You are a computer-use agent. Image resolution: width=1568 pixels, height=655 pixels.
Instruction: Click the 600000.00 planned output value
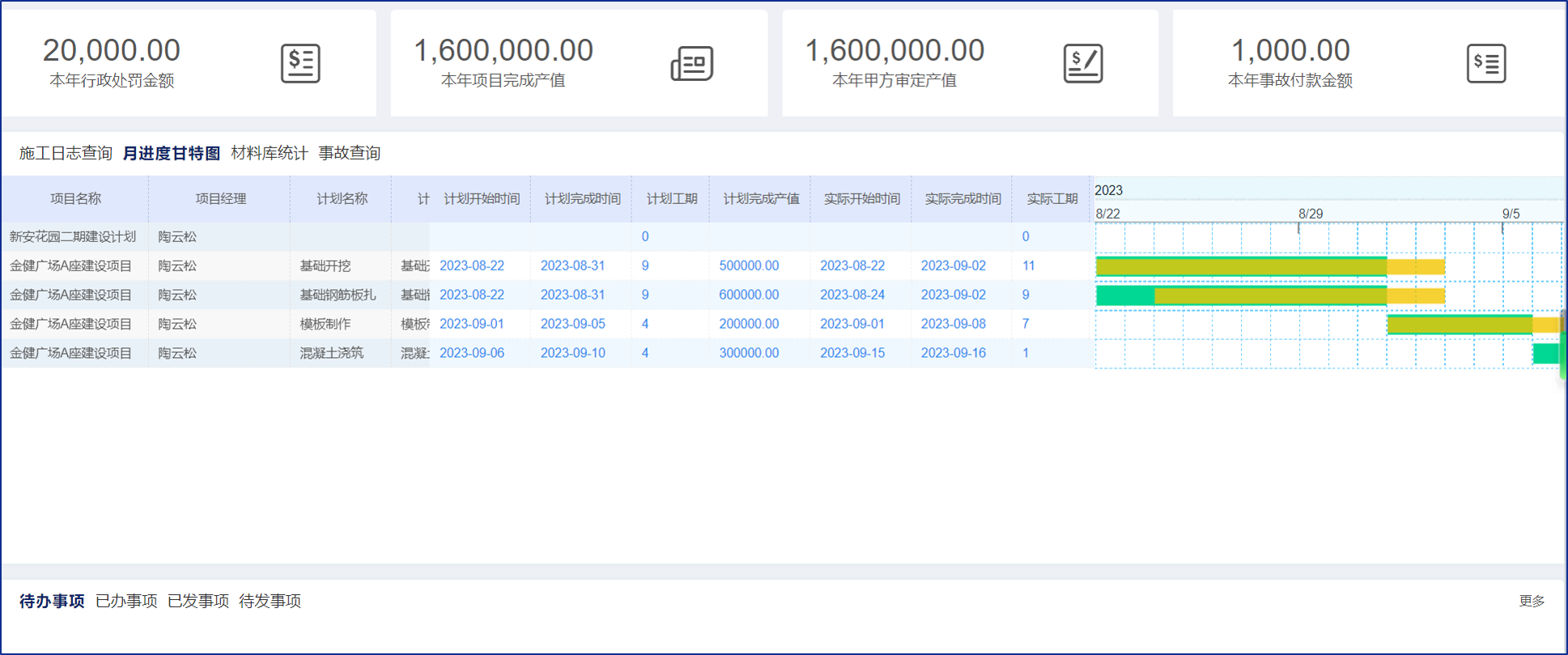[x=749, y=295]
